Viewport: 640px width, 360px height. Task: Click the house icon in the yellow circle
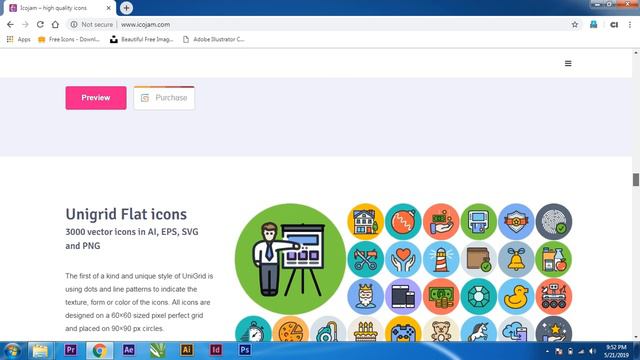(365, 222)
